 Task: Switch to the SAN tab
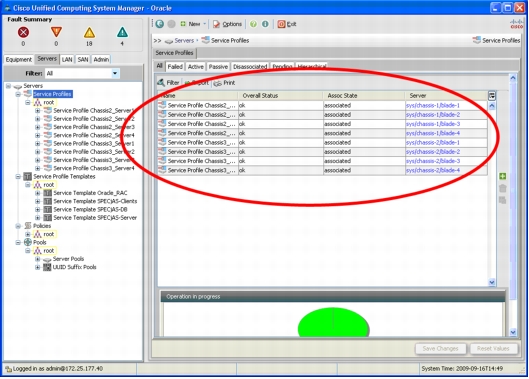[x=83, y=59]
